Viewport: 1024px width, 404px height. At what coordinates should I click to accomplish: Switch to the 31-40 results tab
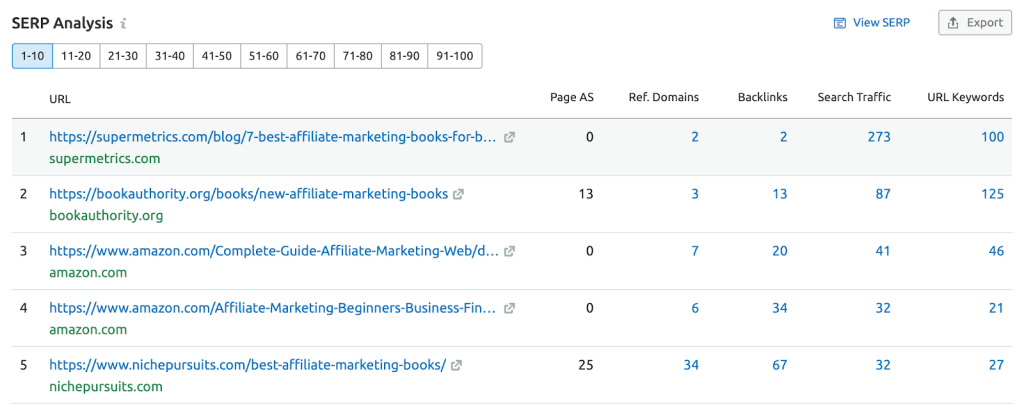(x=170, y=56)
